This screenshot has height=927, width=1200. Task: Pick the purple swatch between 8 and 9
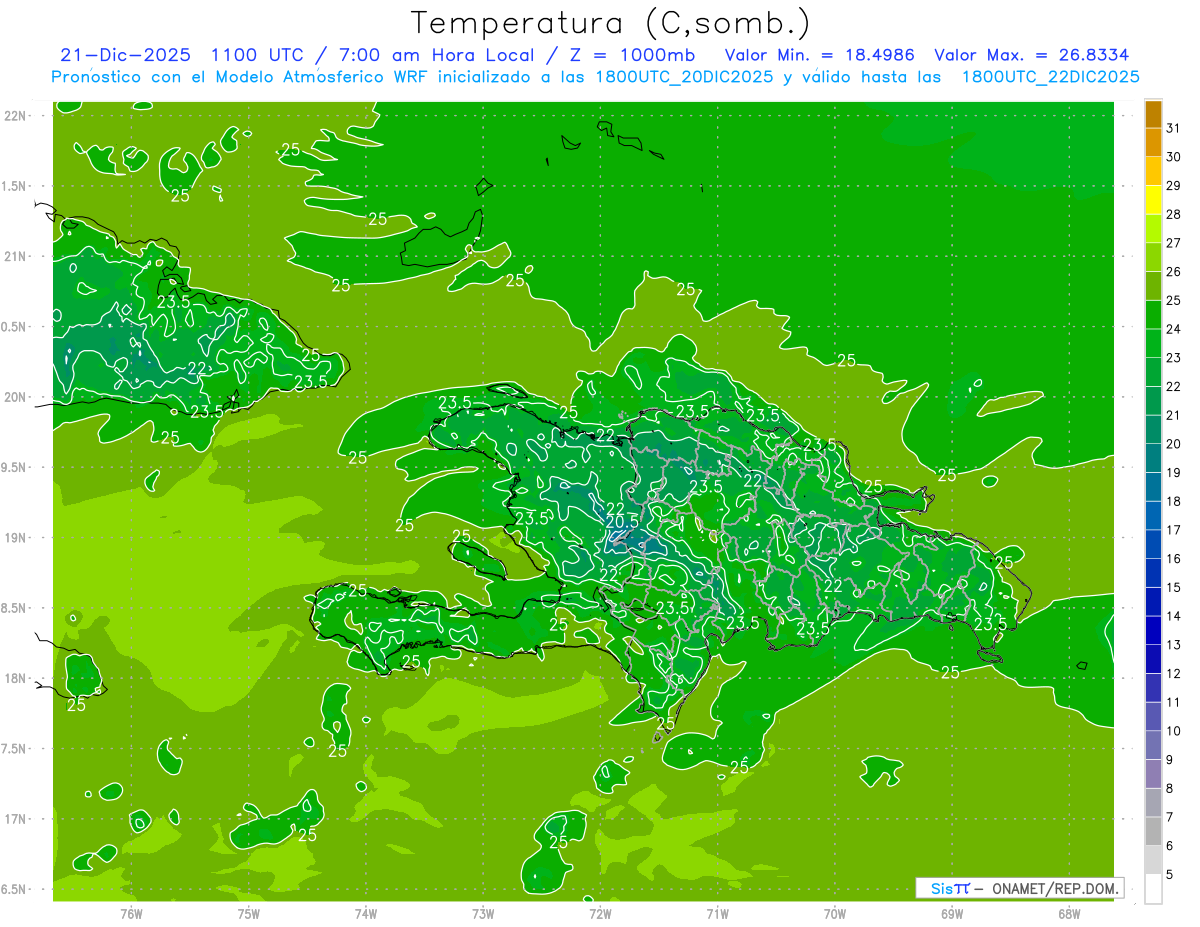click(x=1153, y=774)
